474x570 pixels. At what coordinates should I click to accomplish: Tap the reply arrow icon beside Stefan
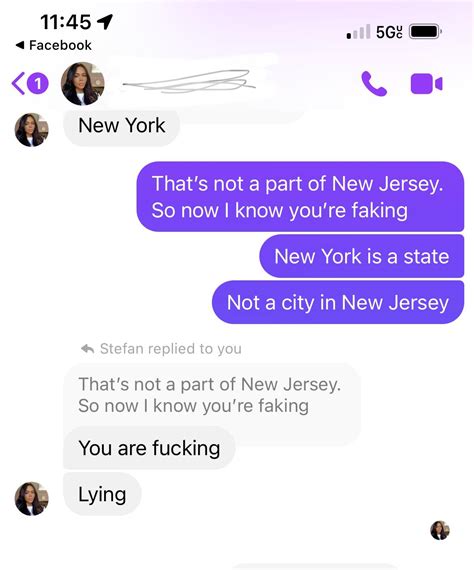point(88,349)
